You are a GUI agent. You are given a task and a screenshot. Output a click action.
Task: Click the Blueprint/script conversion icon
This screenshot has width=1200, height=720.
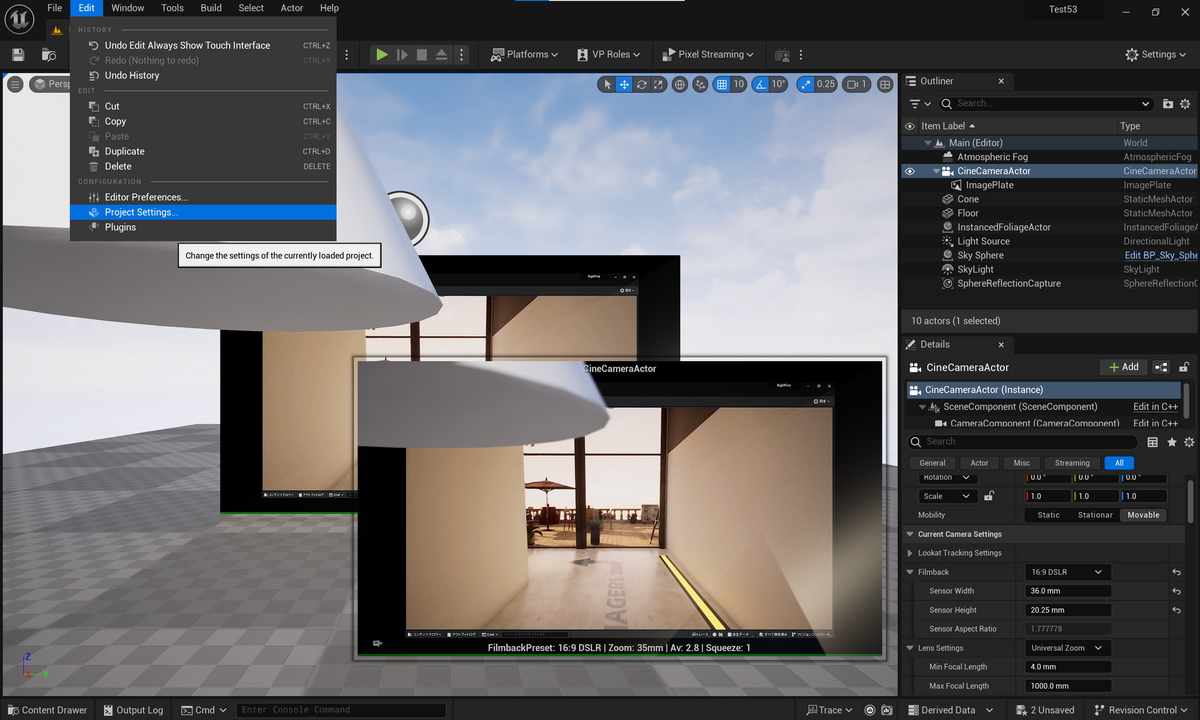tap(1161, 367)
